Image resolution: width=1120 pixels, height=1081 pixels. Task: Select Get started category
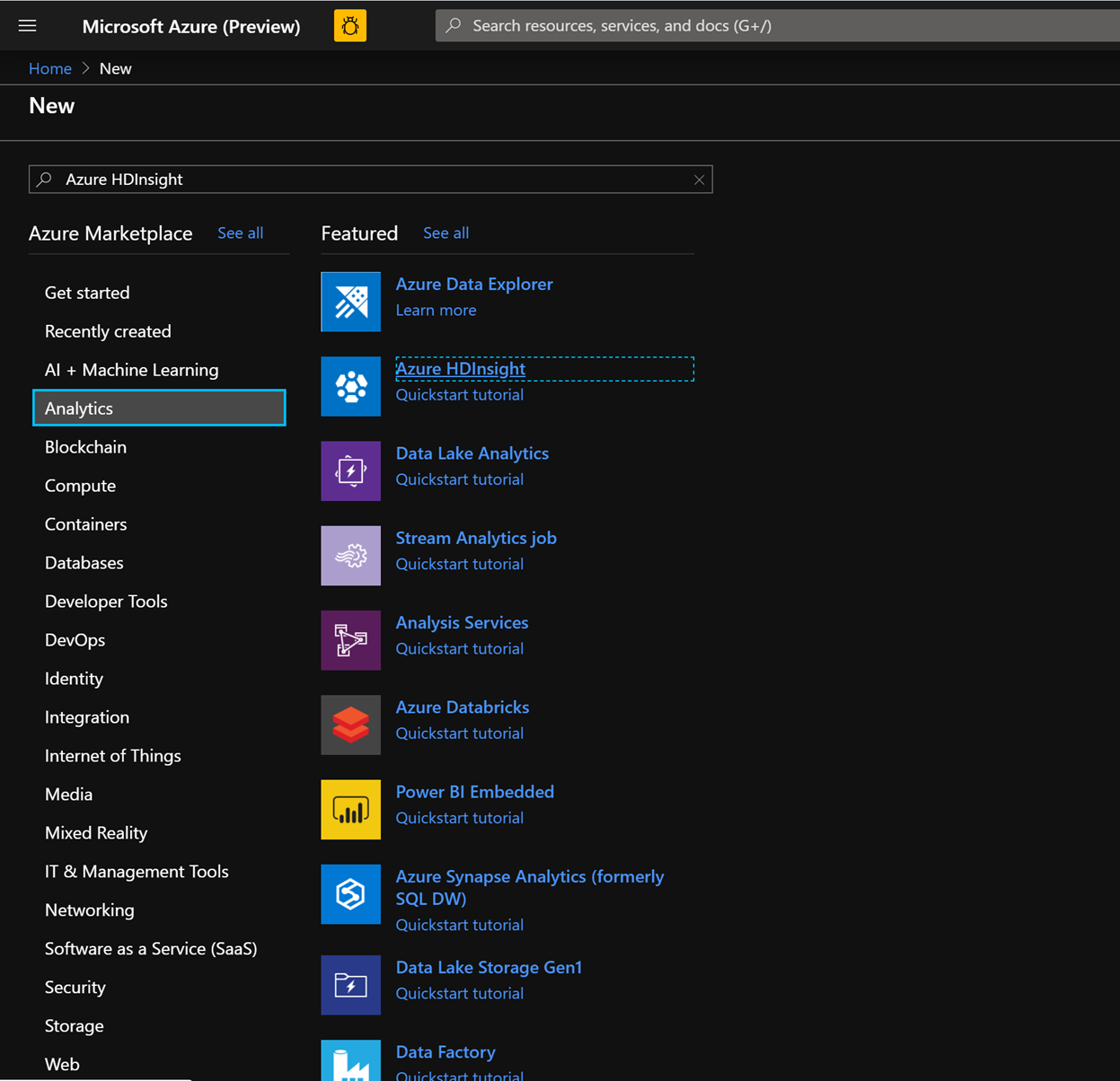[x=87, y=293]
